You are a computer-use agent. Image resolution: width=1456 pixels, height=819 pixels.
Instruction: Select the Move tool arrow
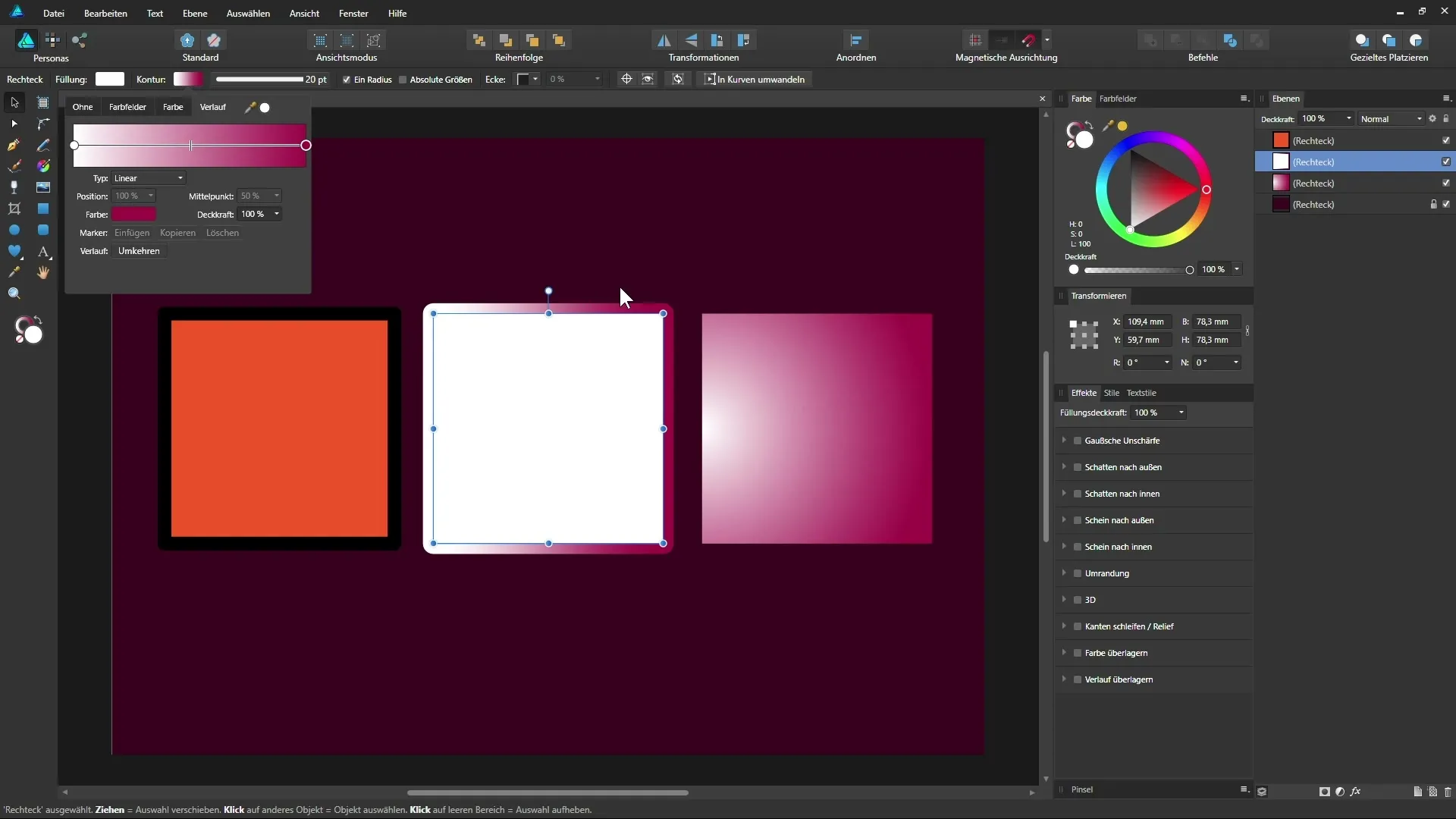point(14,102)
